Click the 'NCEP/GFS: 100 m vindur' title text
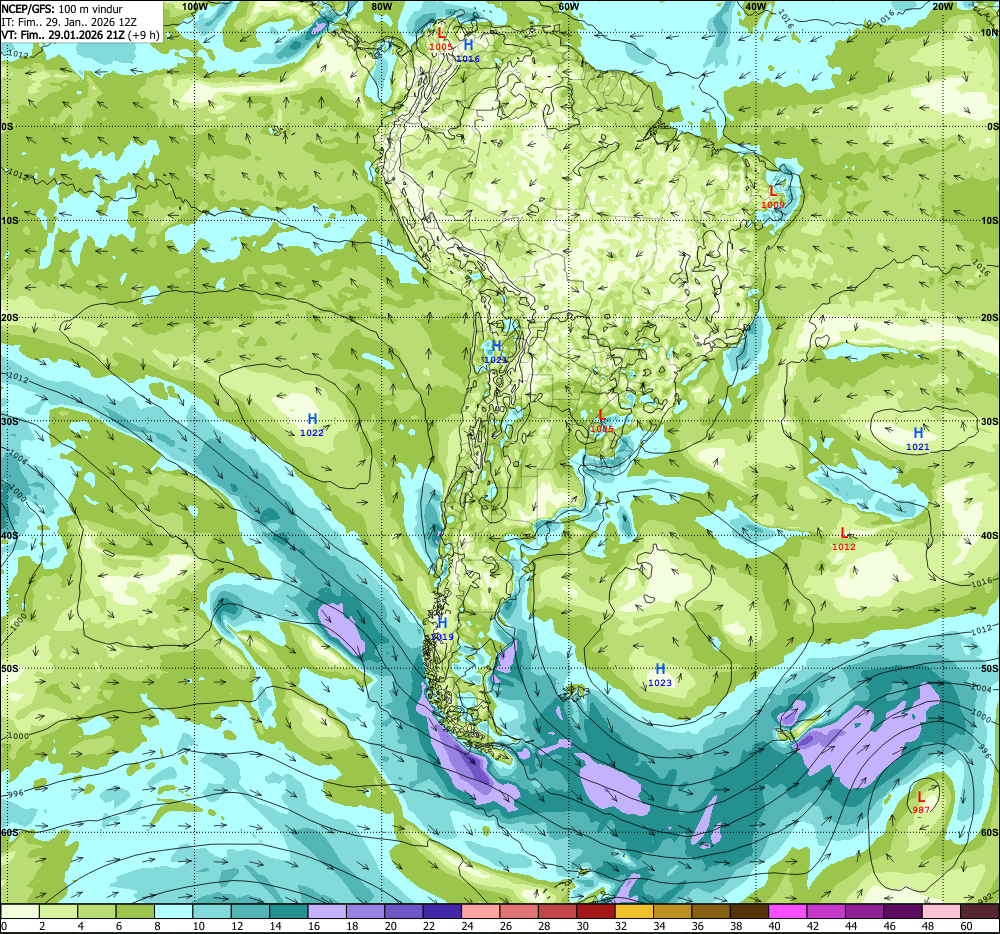Image resolution: width=1000 pixels, height=934 pixels. (62, 9)
